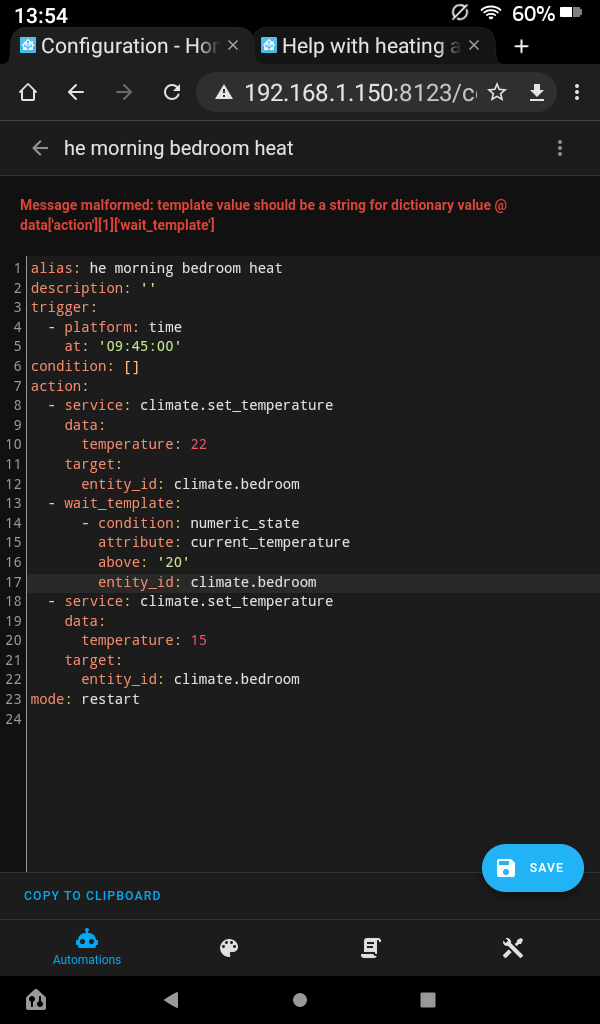600x1024 pixels.
Task: Close the 'Help with heating' tab
Action: (474, 45)
